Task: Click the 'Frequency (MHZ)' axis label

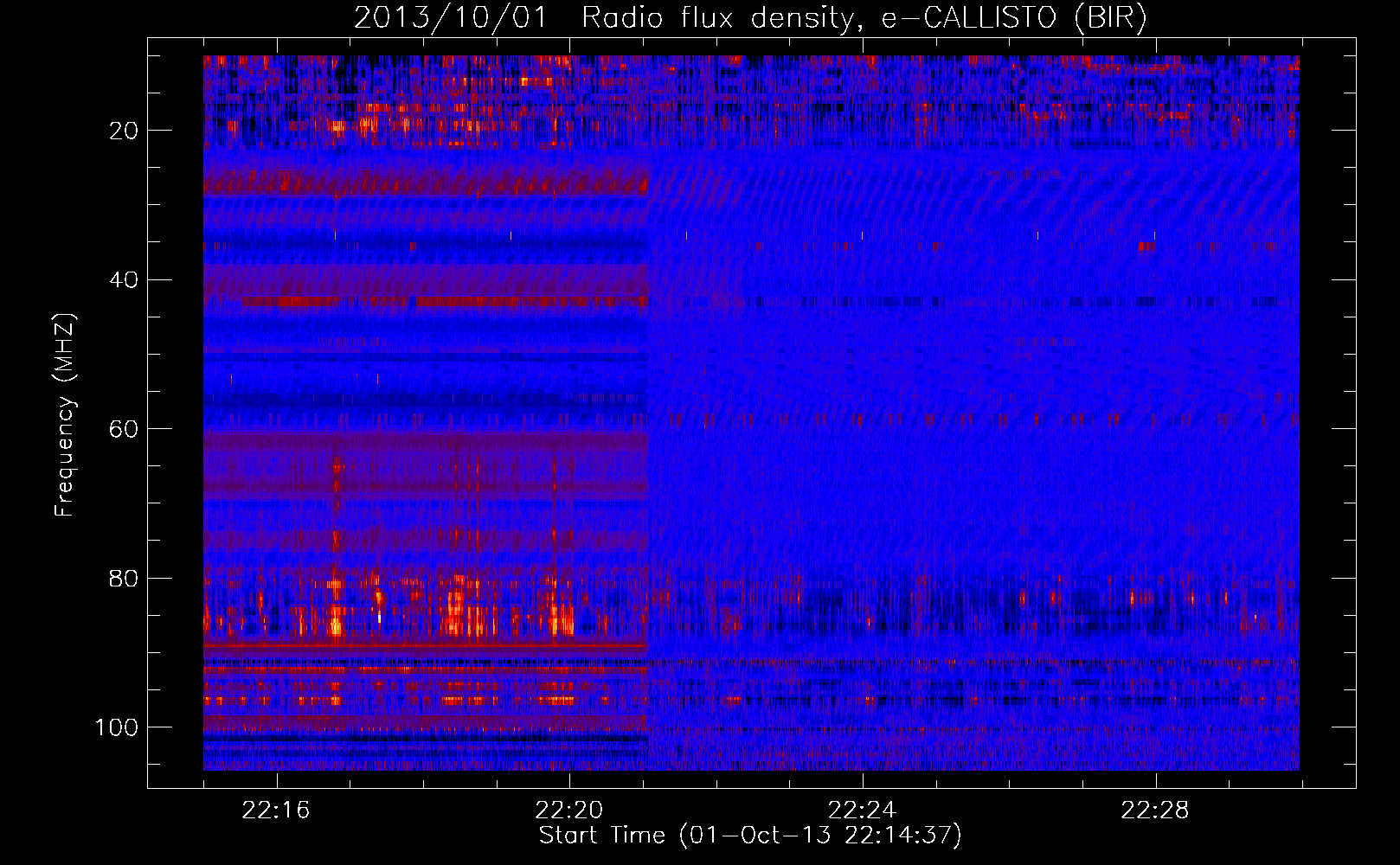Action: click(66, 414)
